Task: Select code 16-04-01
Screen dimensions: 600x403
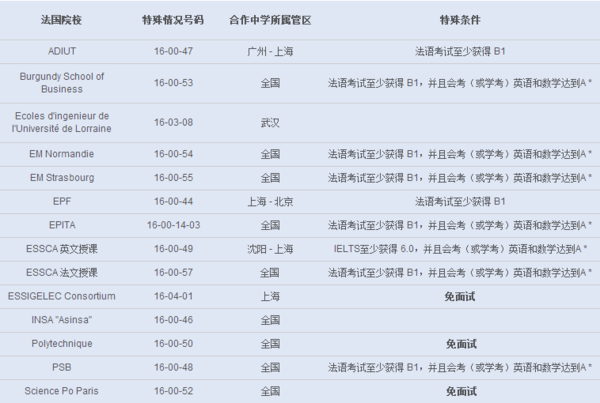Action: click(173, 296)
